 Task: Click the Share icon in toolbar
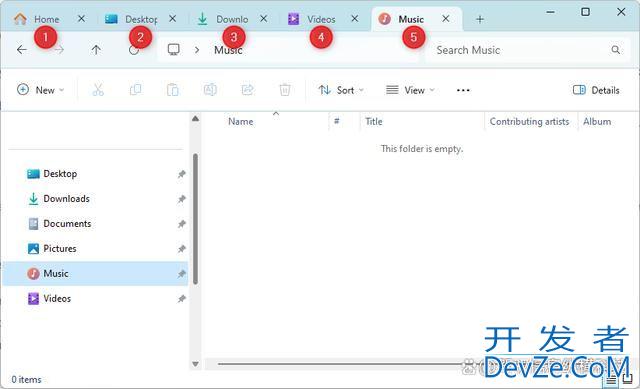click(x=247, y=90)
